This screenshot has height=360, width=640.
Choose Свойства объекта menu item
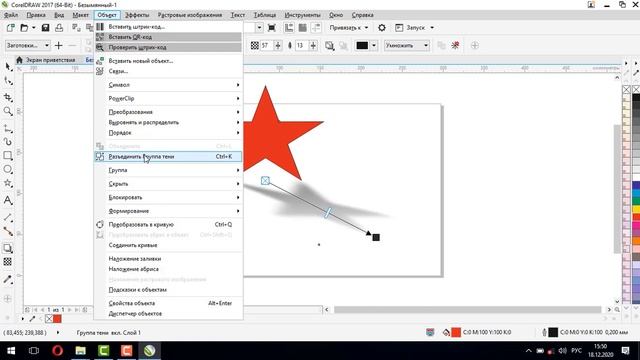tap(168, 303)
